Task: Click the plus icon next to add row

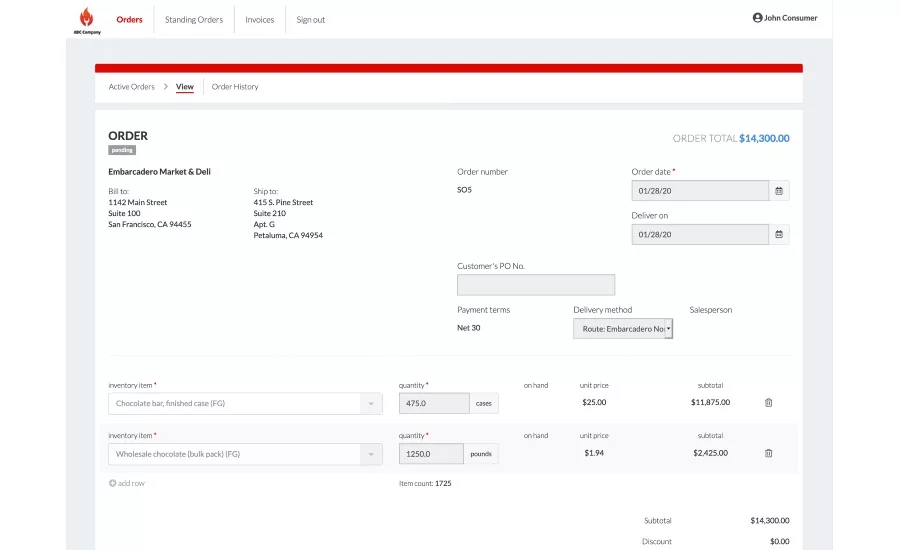Action: (x=112, y=483)
